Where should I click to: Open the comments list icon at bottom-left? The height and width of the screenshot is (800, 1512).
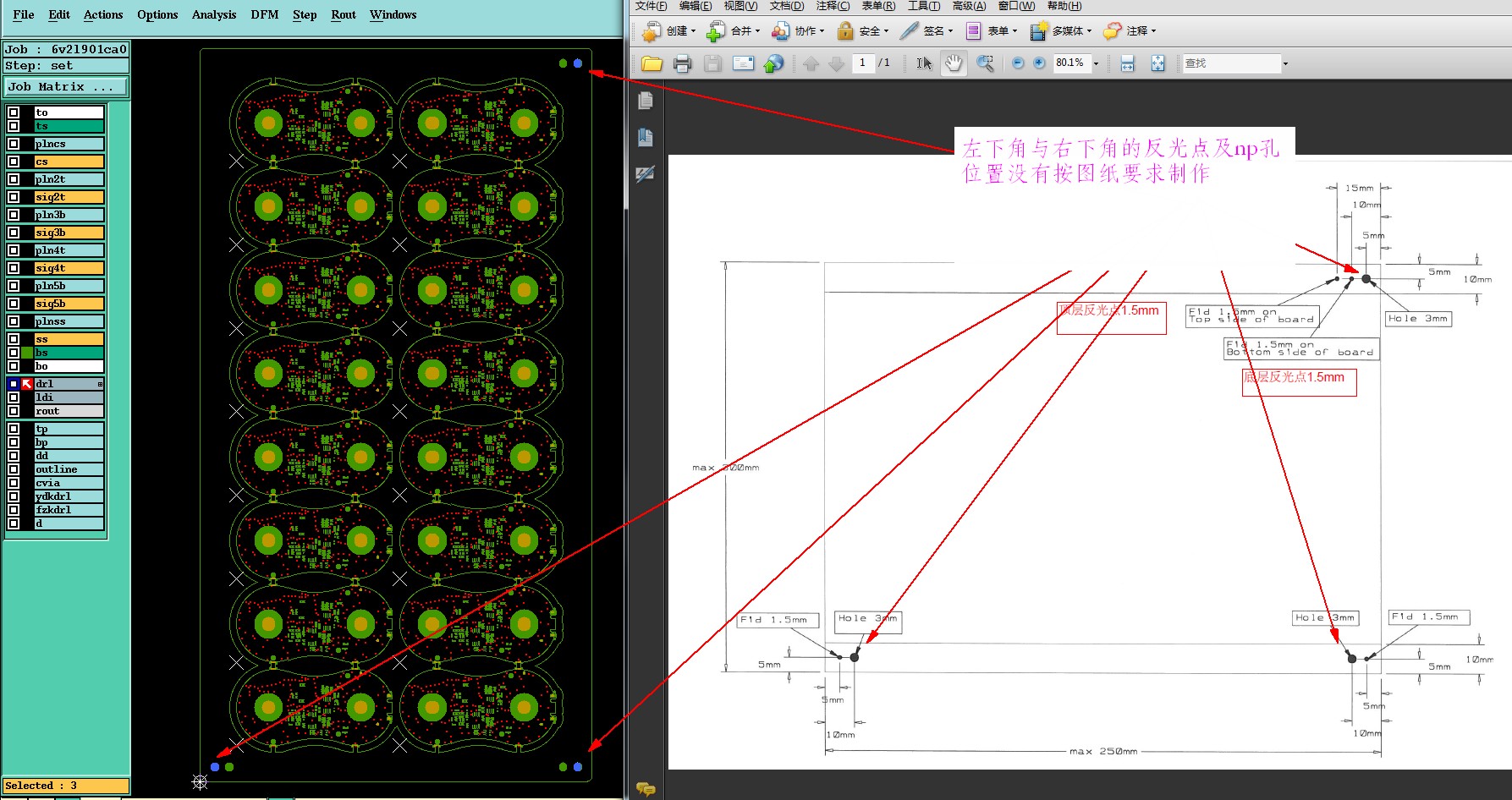click(646, 789)
